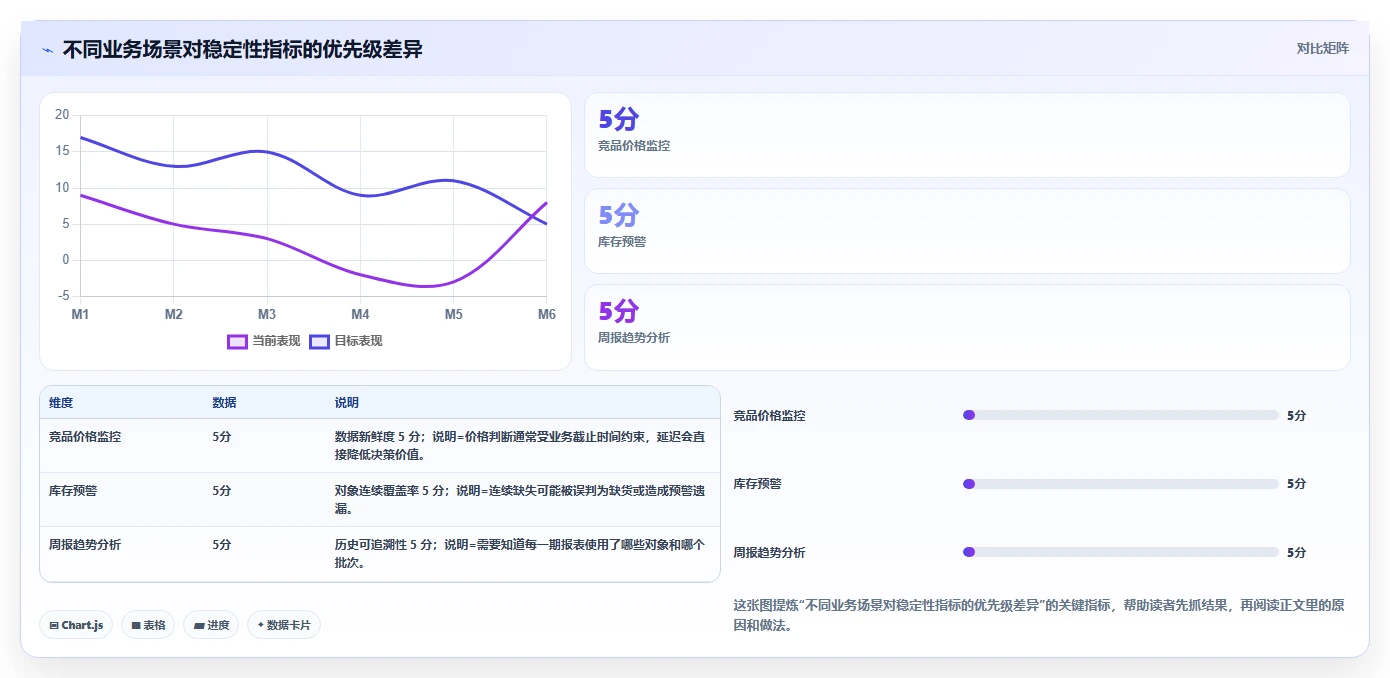The image size is (1390, 678).
Task: Click the 数据新鲜度 description cell
Action: (521, 446)
